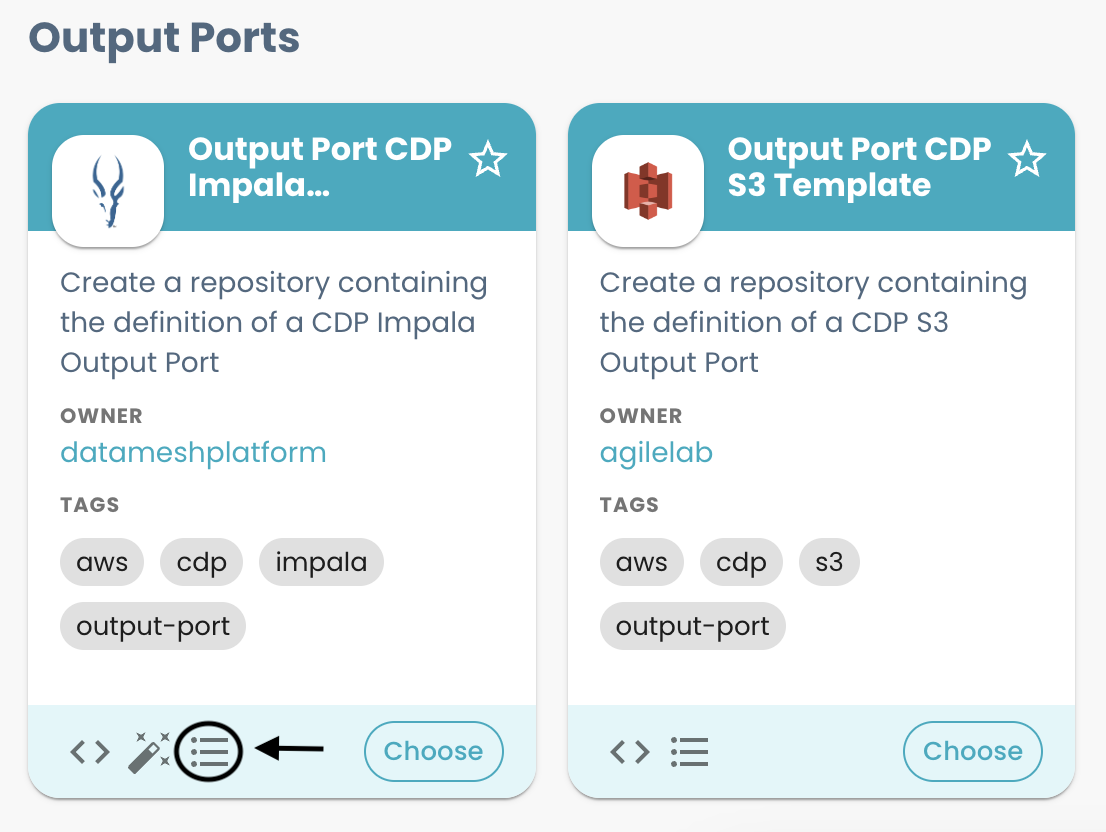Click the Output Port CDP S3 Template title
Screen dimensions: 1106x832
click(858, 167)
